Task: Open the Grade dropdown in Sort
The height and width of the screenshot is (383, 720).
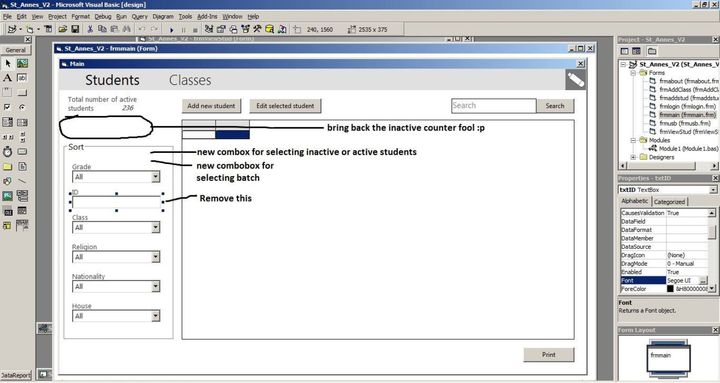Action: tap(156, 177)
